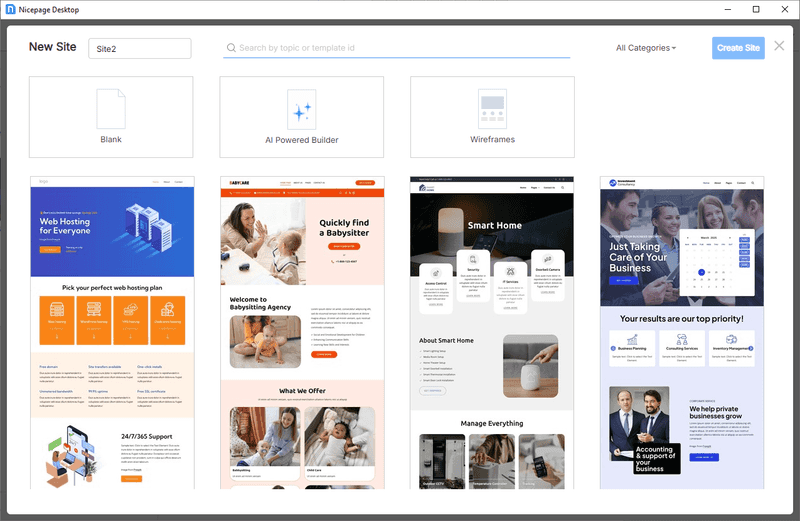Choose the Wireframes layout icon

point(492,109)
